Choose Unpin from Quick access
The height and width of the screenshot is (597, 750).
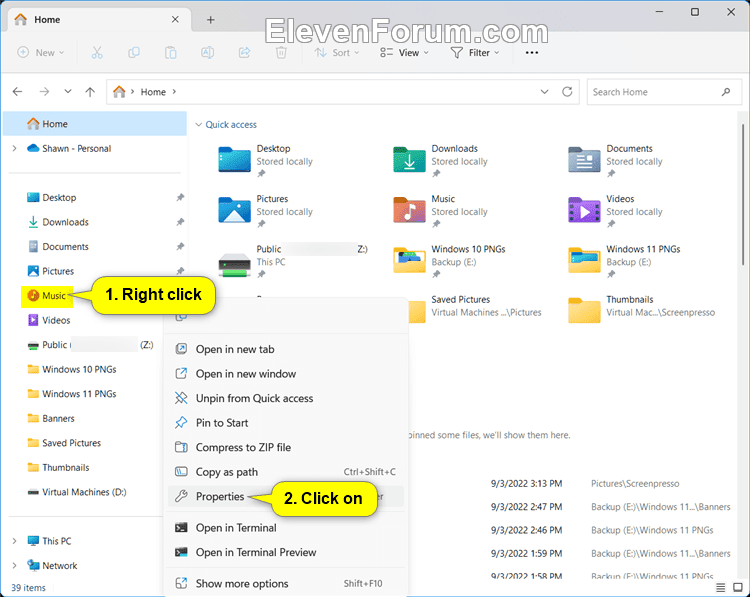click(x=286, y=398)
